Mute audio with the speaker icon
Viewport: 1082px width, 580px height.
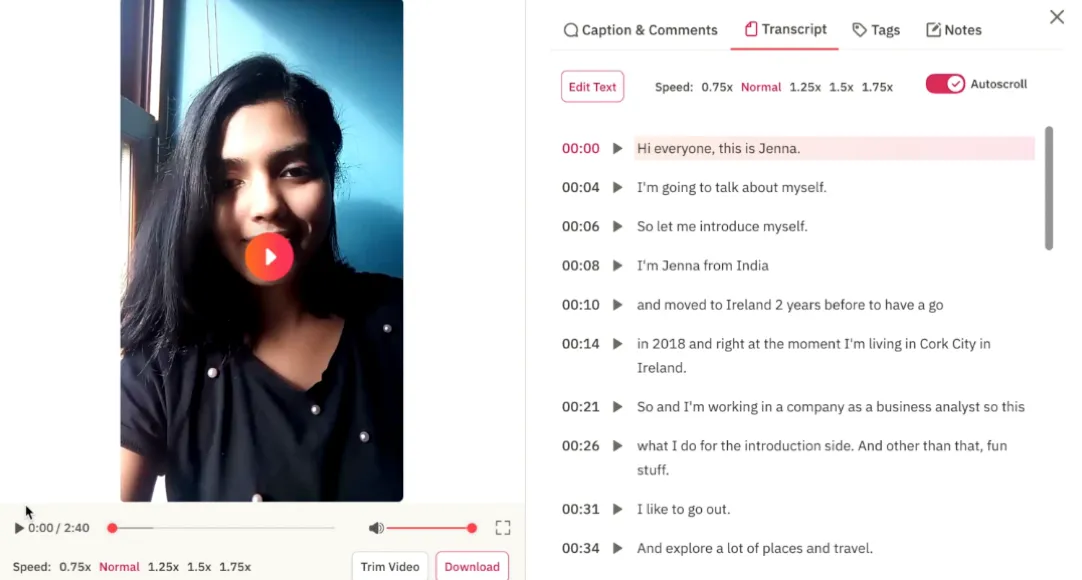coord(375,528)
